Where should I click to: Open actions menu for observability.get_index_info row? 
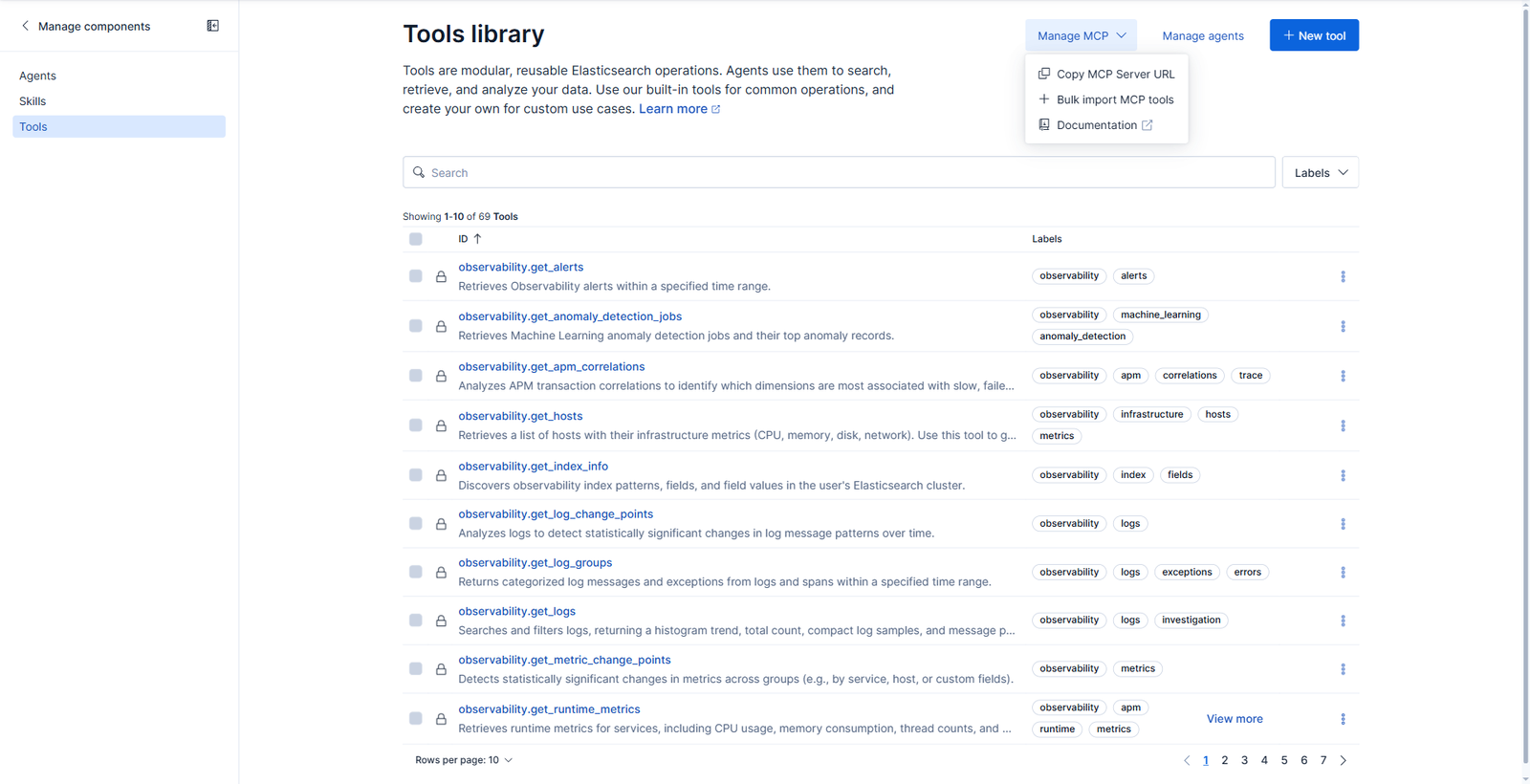coord(1343,475)
